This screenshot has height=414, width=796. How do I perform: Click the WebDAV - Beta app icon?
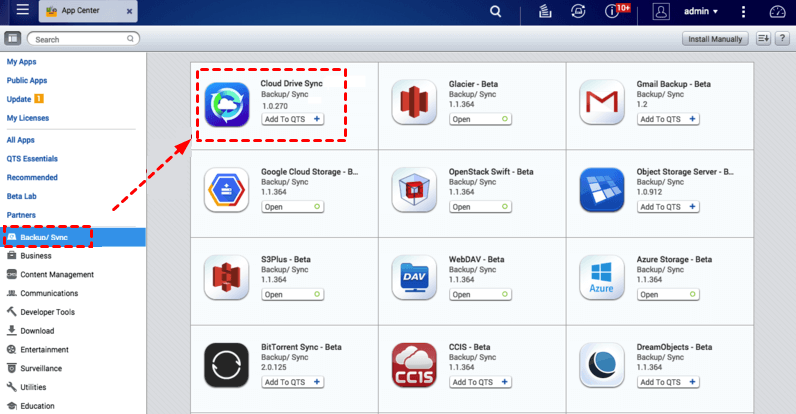(x=414, y=278)
